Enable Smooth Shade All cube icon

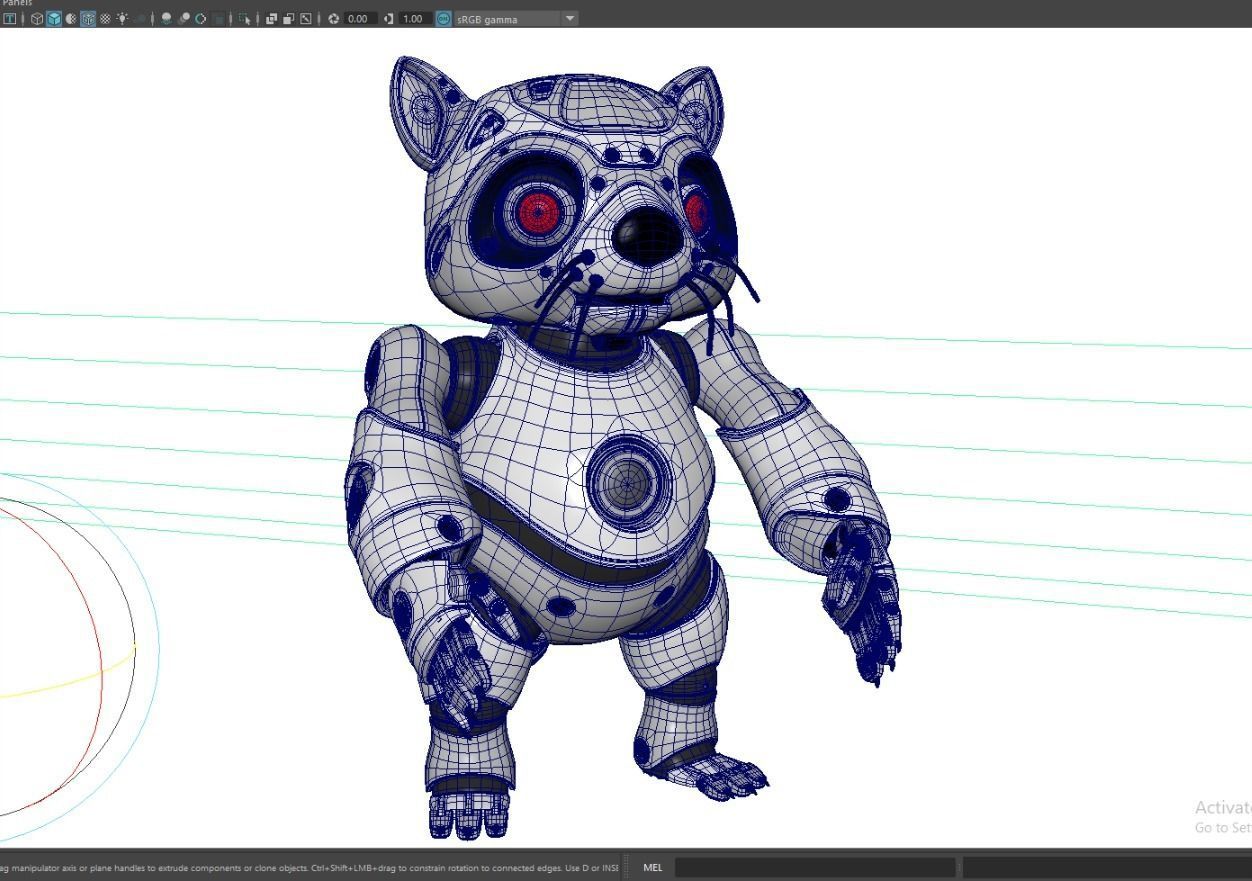[x=54, y=19]
